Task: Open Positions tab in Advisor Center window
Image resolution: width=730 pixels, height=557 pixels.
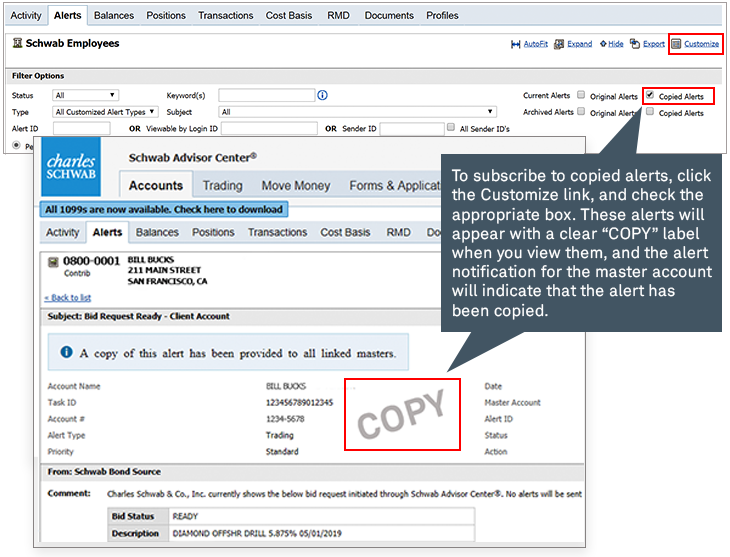Action: [213, 232]
